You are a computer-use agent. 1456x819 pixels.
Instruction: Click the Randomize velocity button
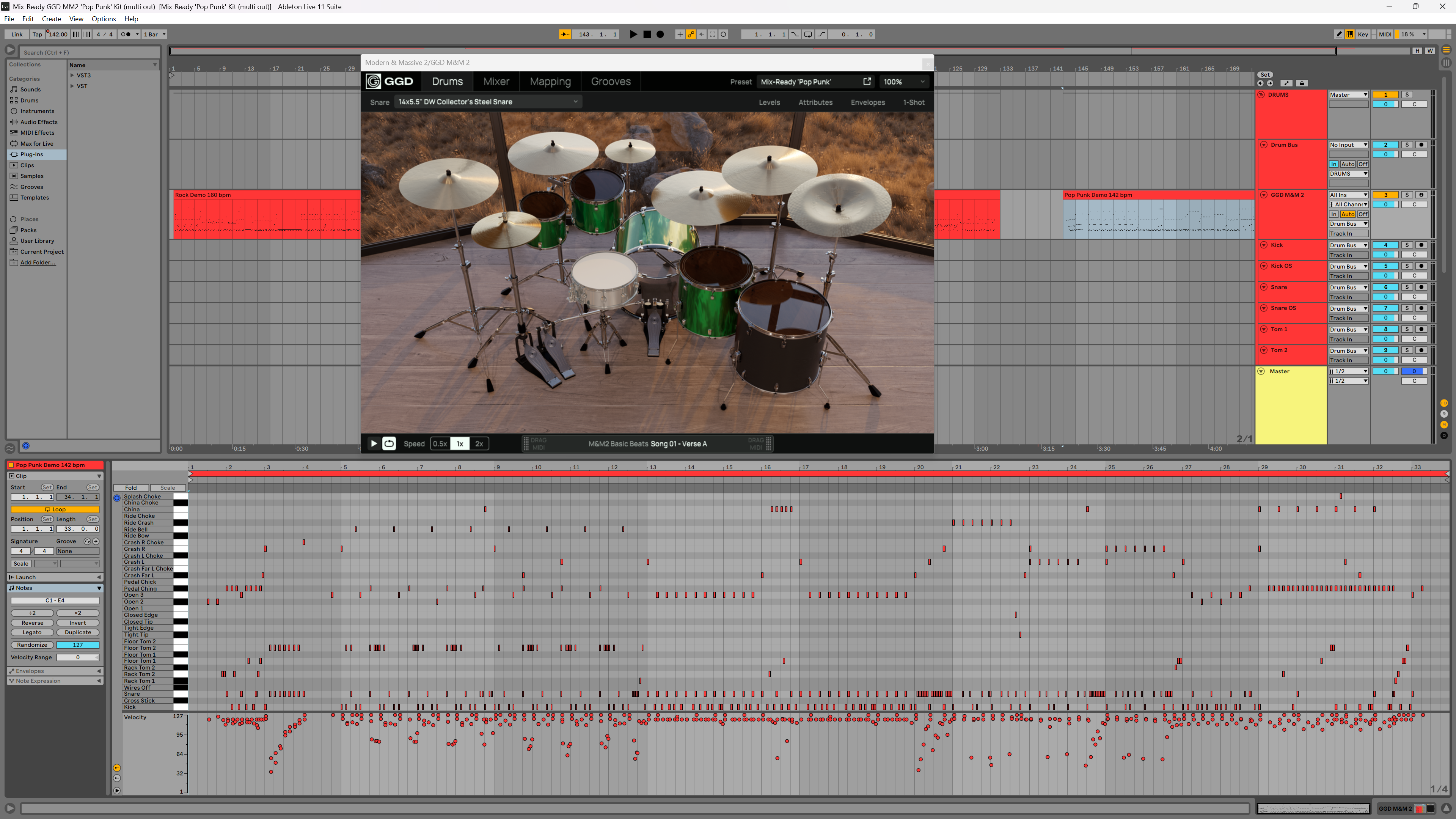tap(32, 645)
